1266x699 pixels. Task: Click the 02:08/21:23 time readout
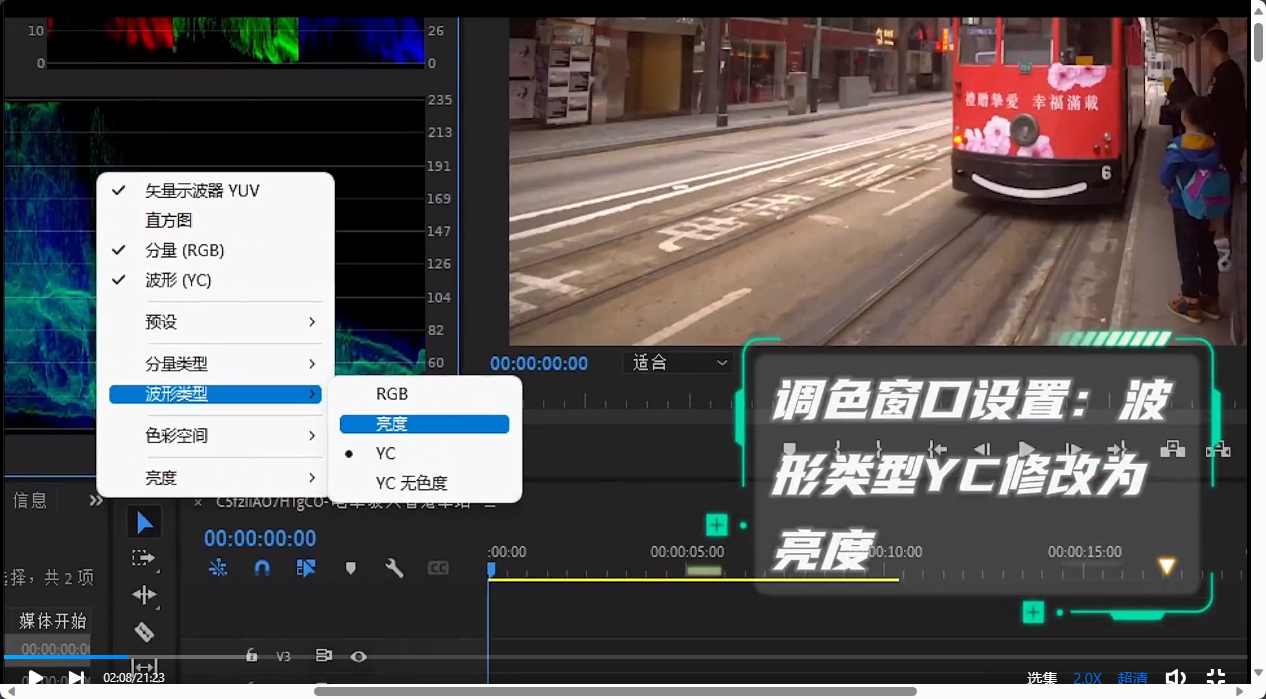(x=133, y=678)
